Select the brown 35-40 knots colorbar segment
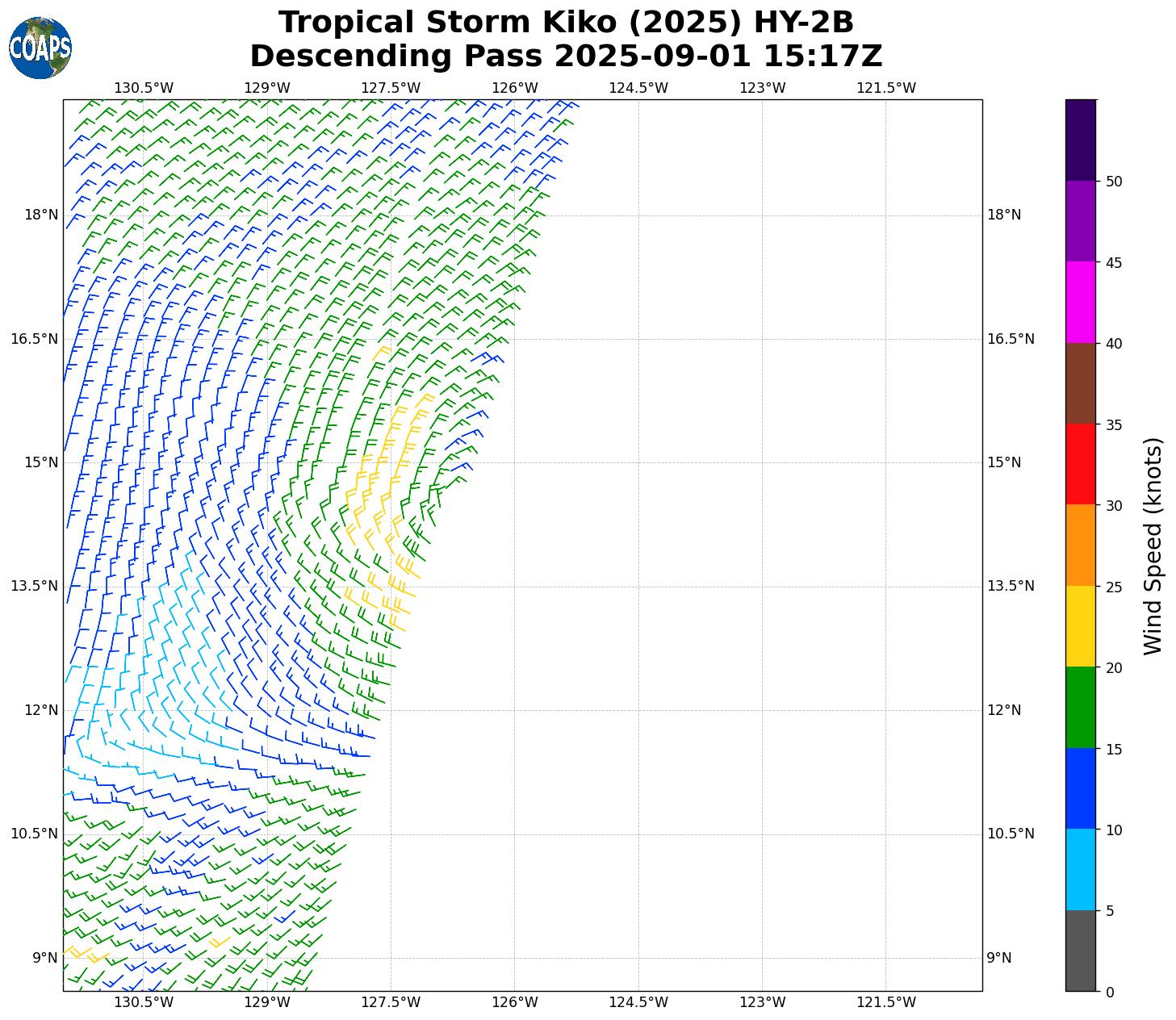This screenshot has width=1176, height=1020. (1080, 382)
